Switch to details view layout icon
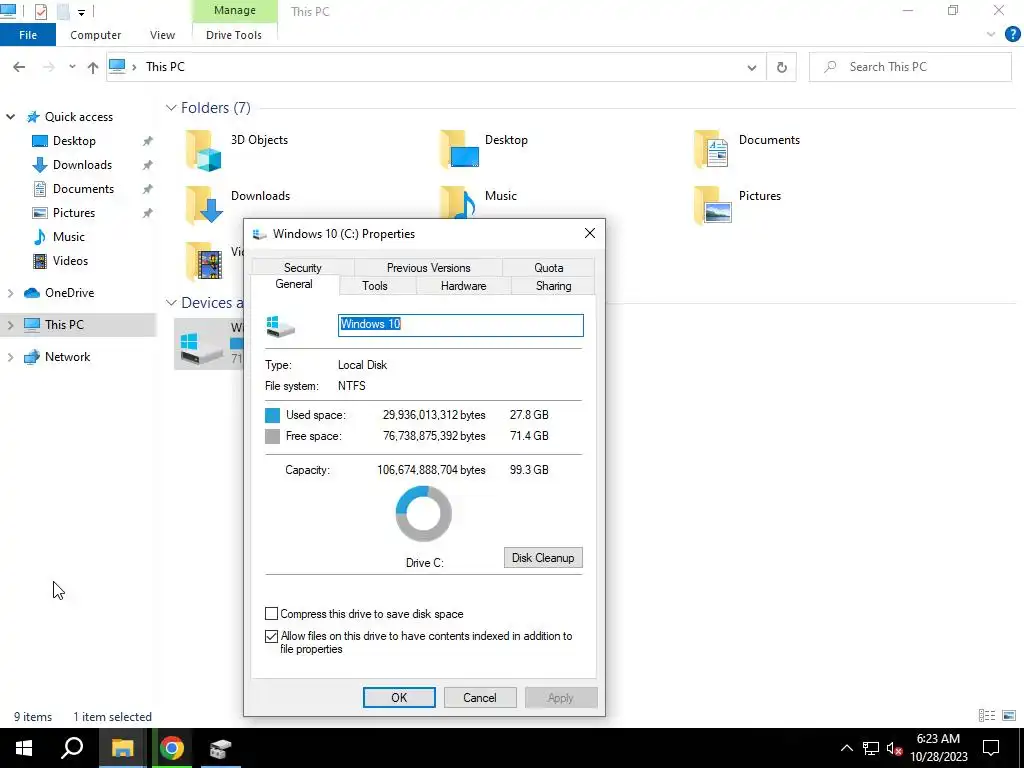 [x=987, y=716]
